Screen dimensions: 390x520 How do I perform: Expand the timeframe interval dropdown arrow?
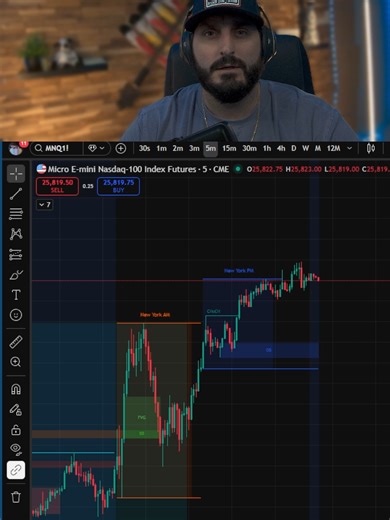[x=349, y=148]
